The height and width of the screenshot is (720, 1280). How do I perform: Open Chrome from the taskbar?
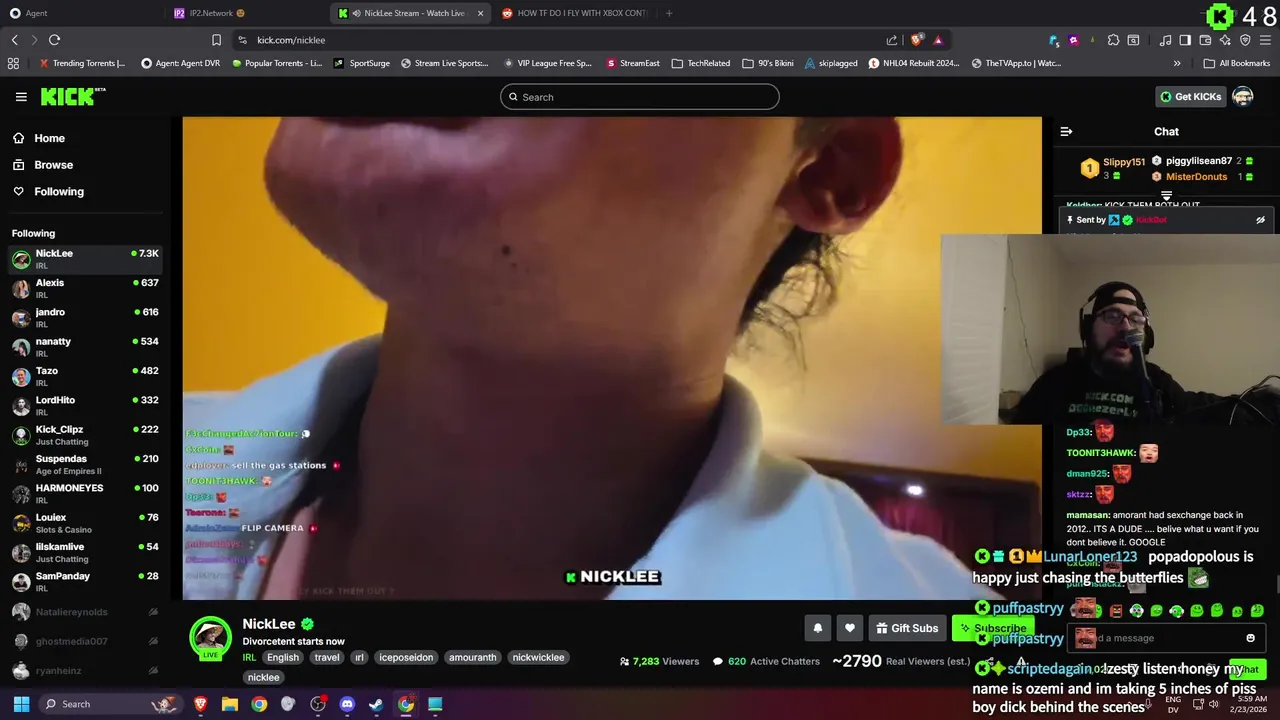(259, 704)
